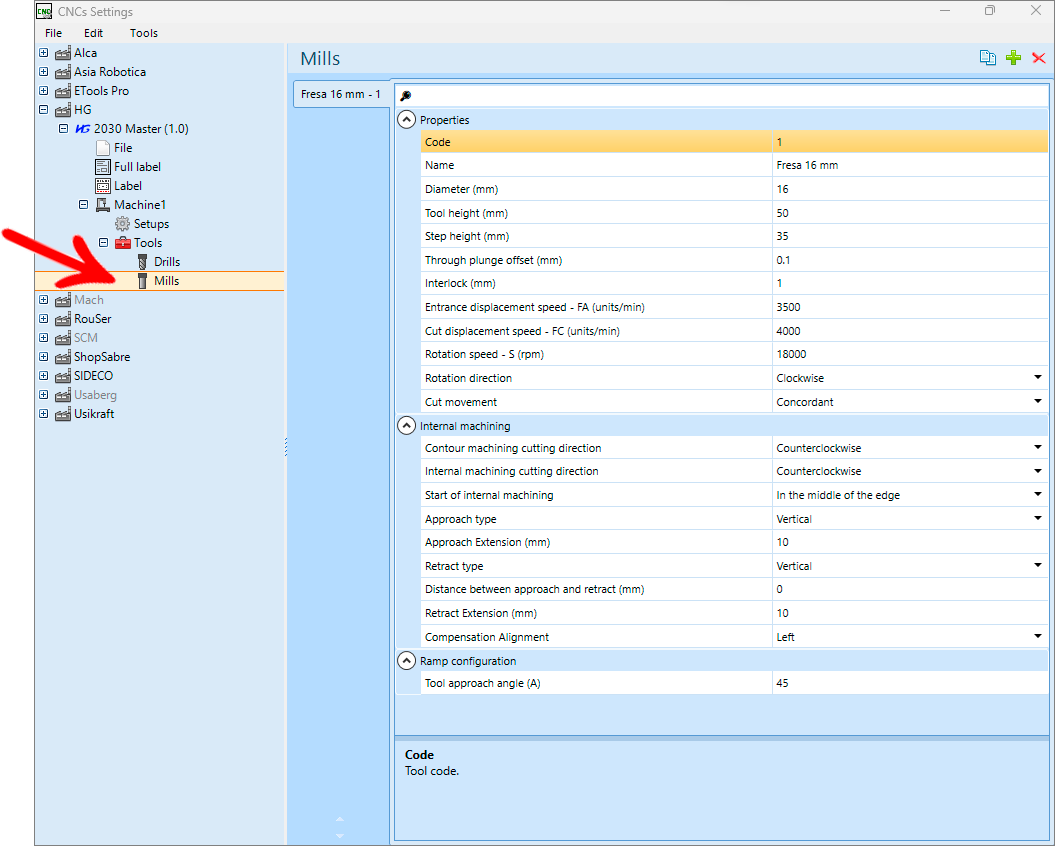Click the Drills drill-bit icon

(x=142, y=262)
